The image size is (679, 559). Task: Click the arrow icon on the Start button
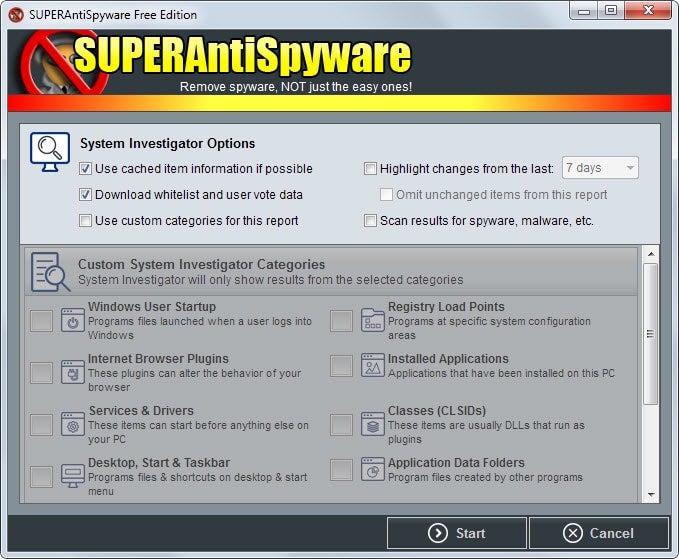pos(438,533)
